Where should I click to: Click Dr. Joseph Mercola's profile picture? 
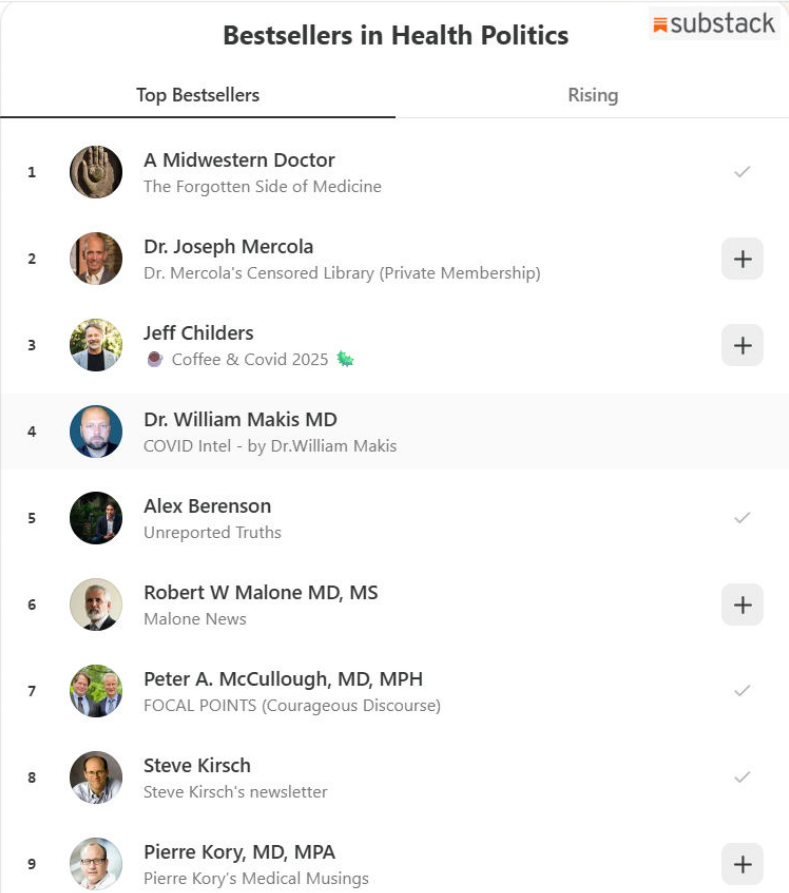[96, 259]
